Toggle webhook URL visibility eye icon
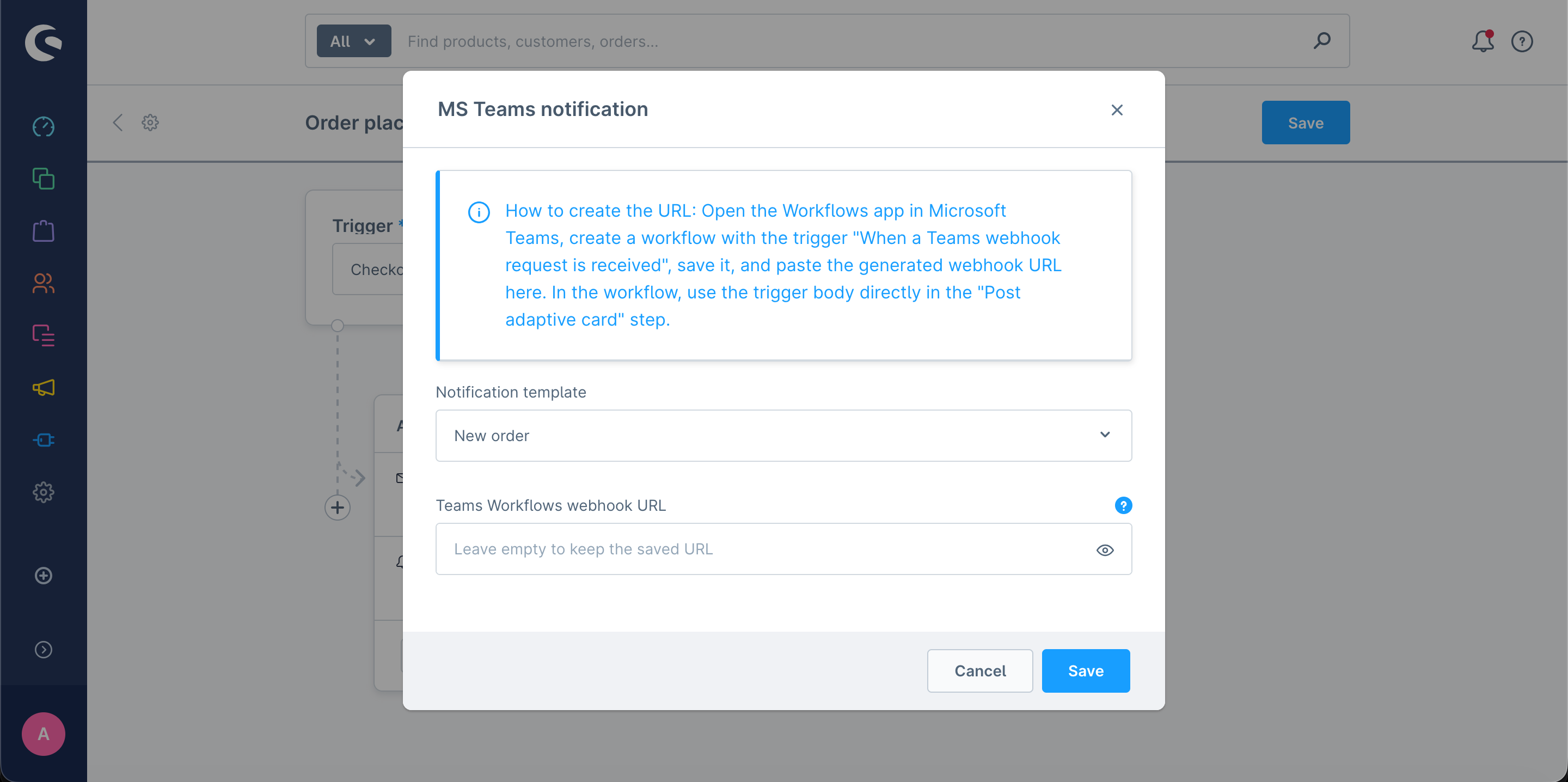1568x782 pixels. tap(1105, 550)
